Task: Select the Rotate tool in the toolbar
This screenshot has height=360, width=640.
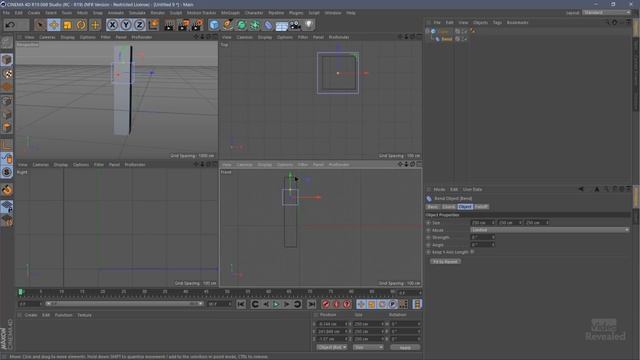Action: click(81, 25)
